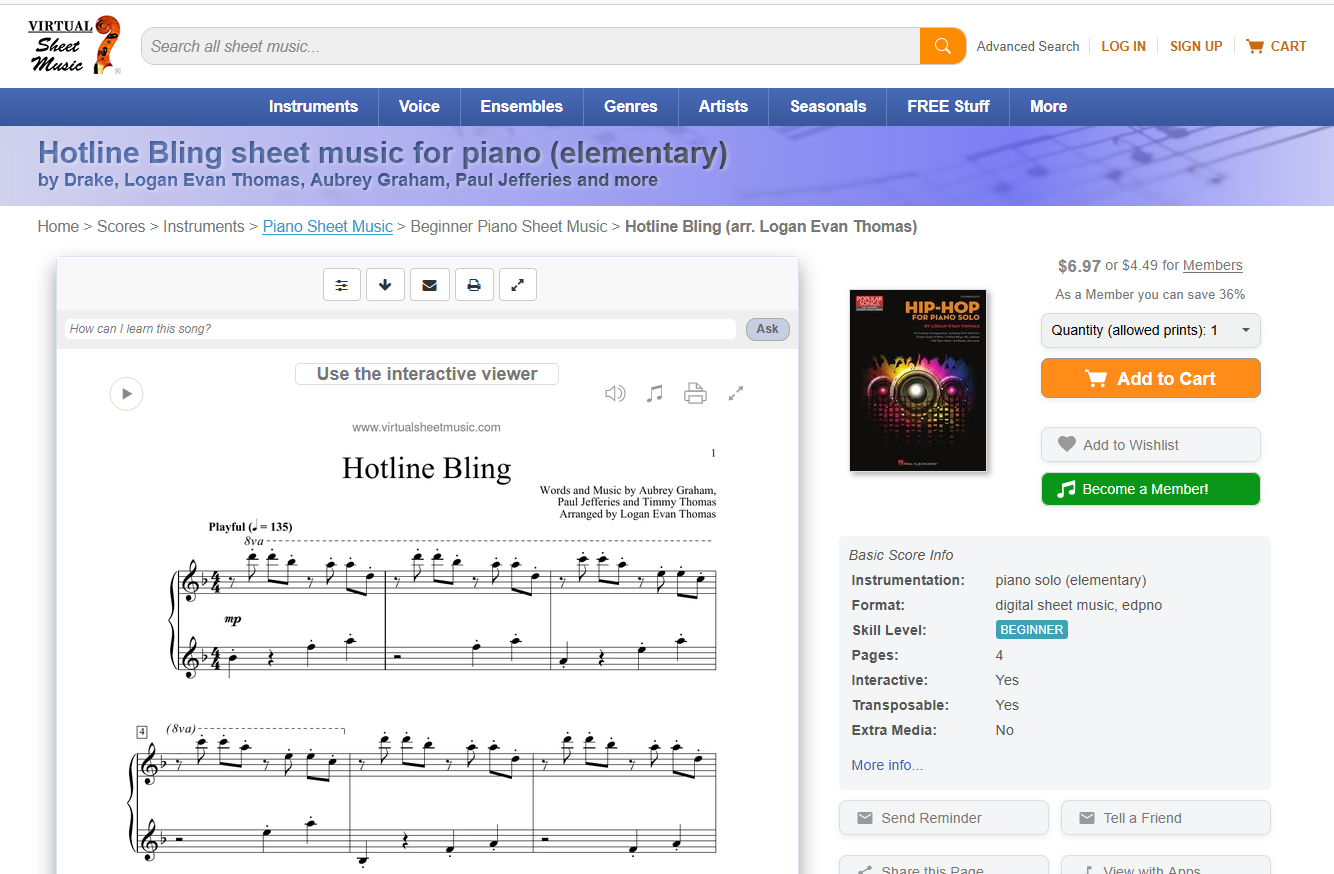Open the viewer settings sliders icon
Screen dimensions: 1334x874
(x=342, y=285)
